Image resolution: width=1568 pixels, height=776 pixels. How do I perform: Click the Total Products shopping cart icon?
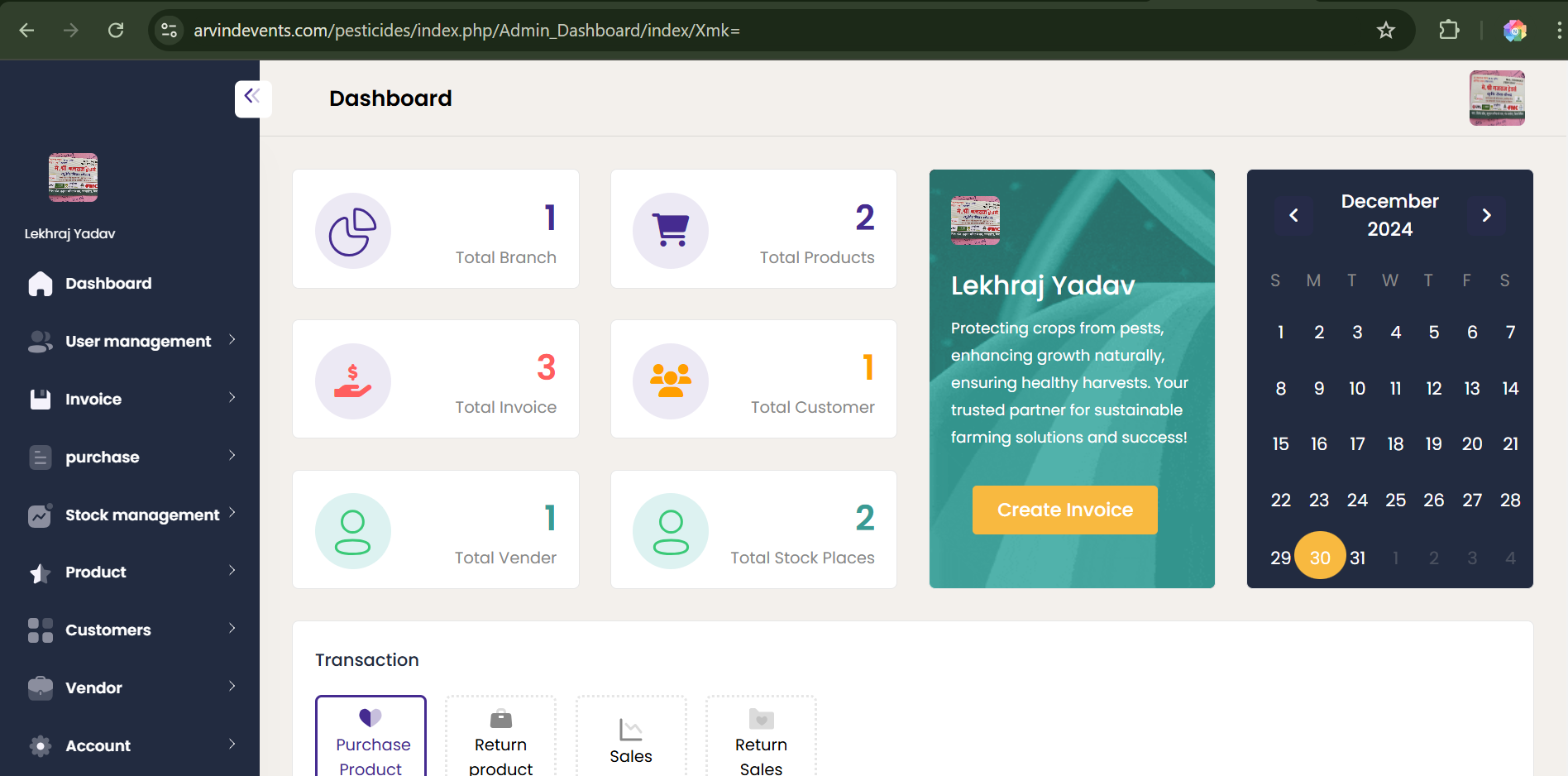coord(670,231)
